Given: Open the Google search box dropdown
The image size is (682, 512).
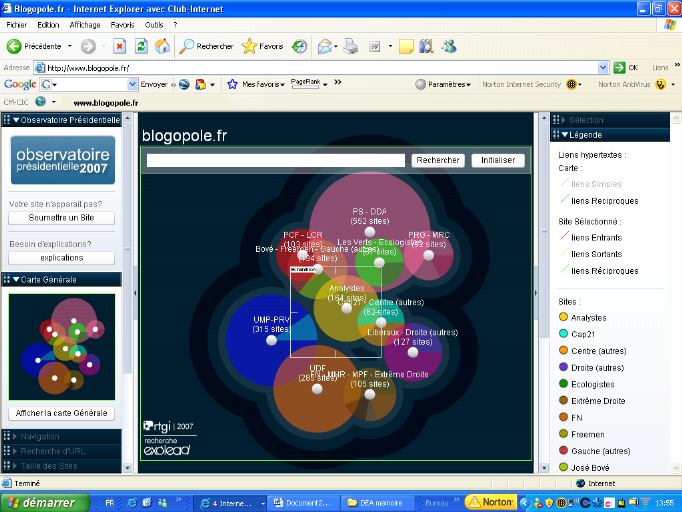Looking at the screenshot, I should [132, 84].
